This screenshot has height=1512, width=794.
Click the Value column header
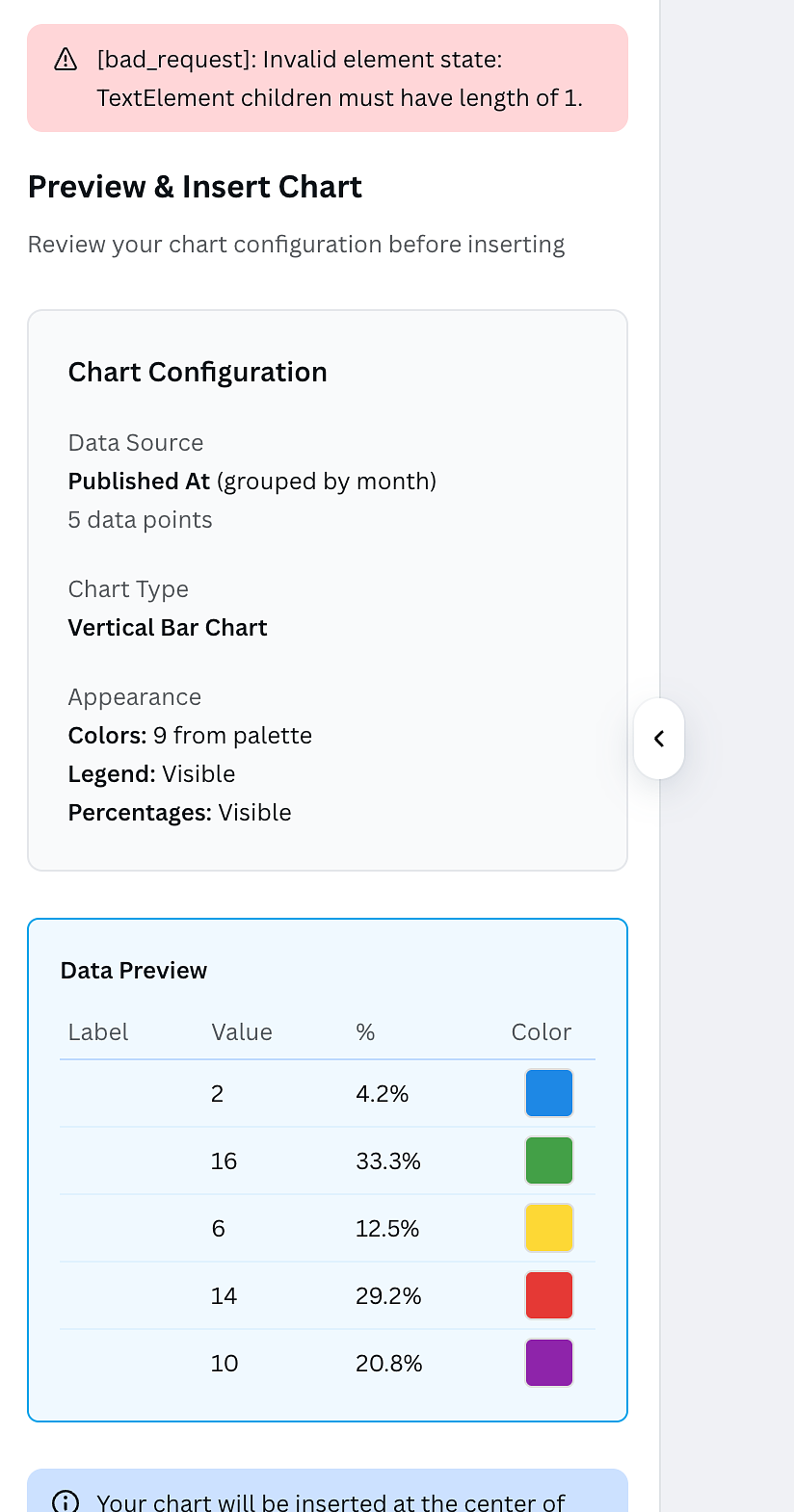[242, 1032]
